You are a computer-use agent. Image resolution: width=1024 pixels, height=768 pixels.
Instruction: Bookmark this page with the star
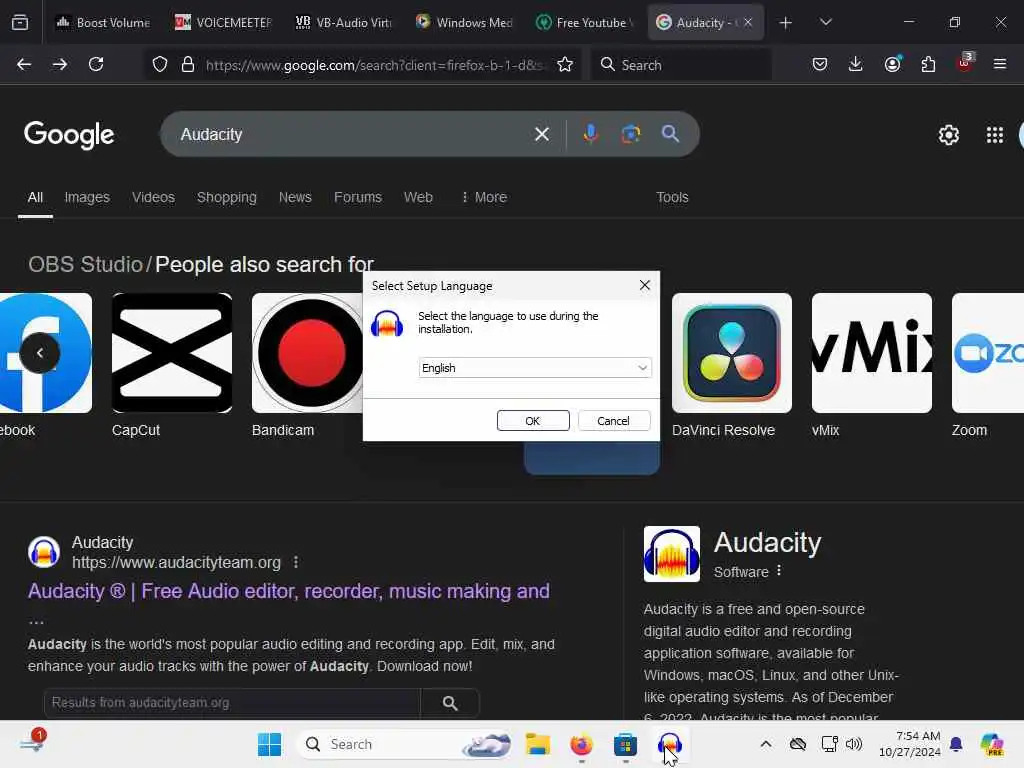[565, 64]
